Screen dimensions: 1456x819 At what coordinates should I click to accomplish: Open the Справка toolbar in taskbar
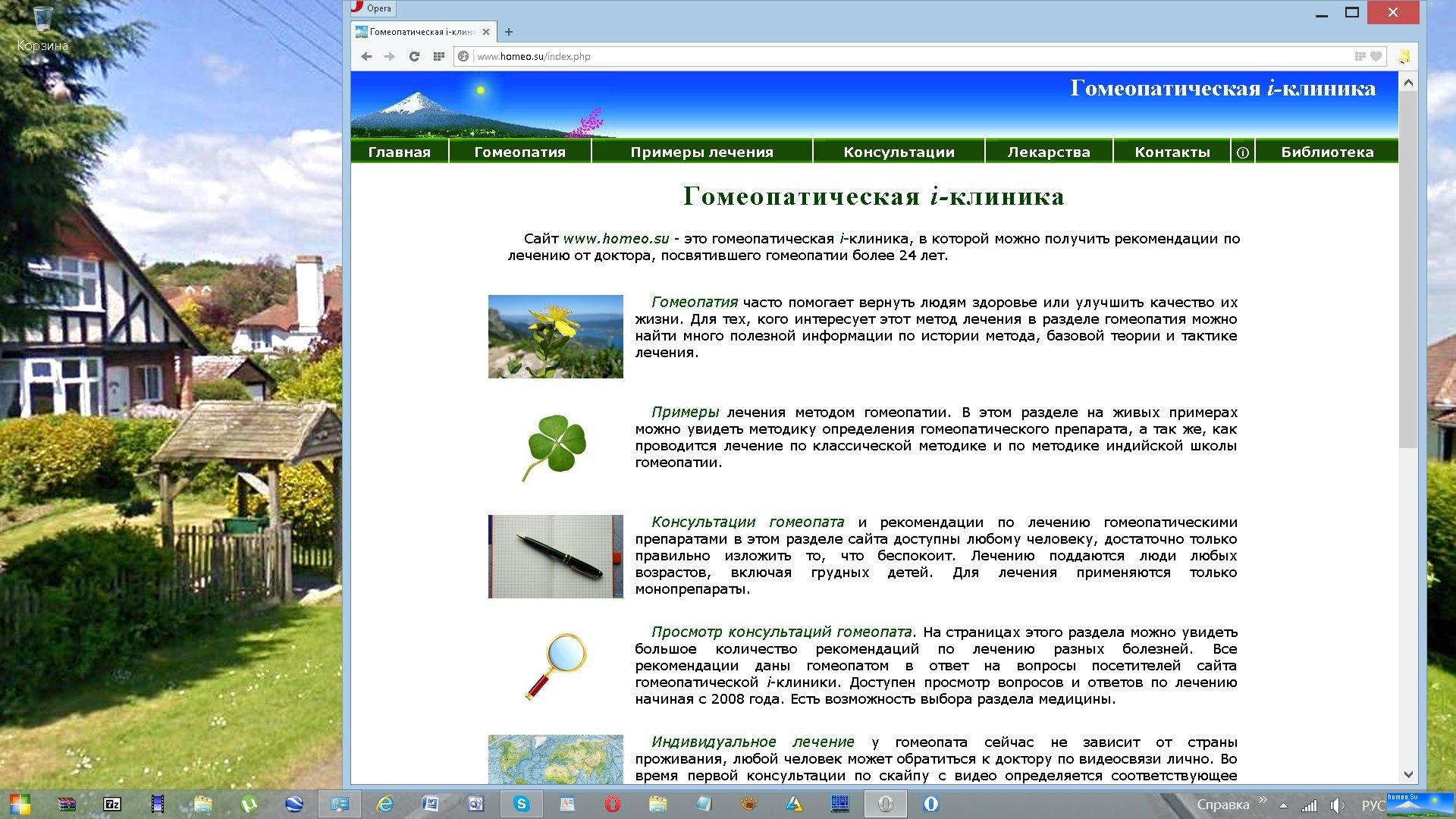(1222, 805)
